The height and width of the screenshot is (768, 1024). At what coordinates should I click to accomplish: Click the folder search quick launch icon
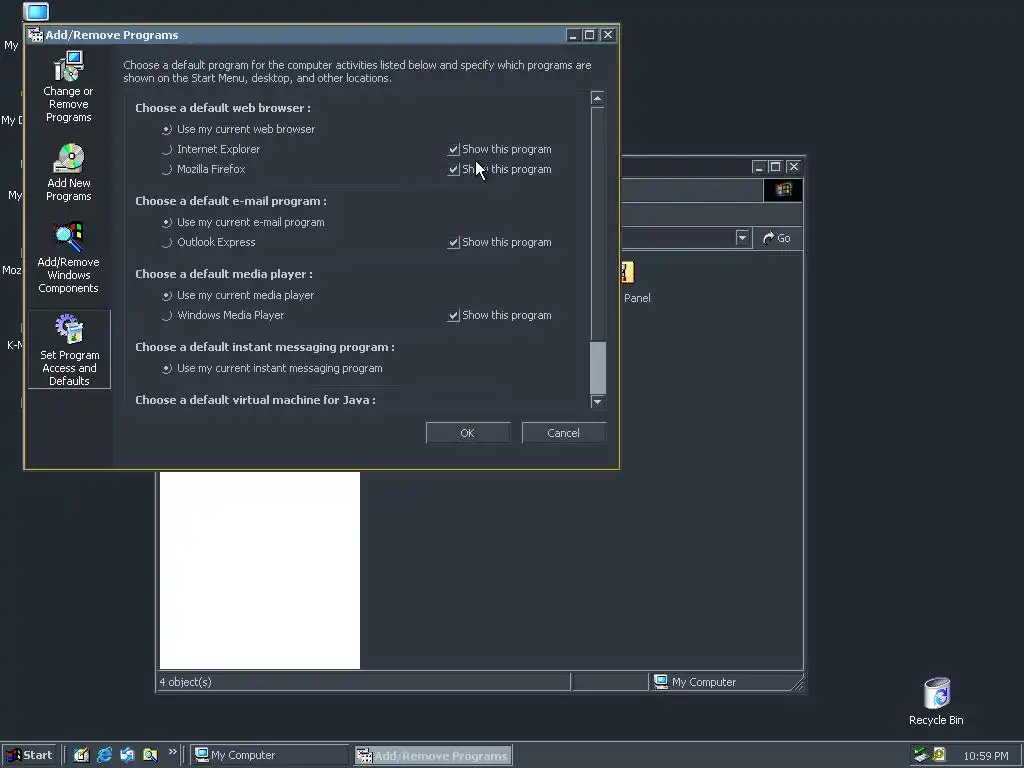pos(150,755)
